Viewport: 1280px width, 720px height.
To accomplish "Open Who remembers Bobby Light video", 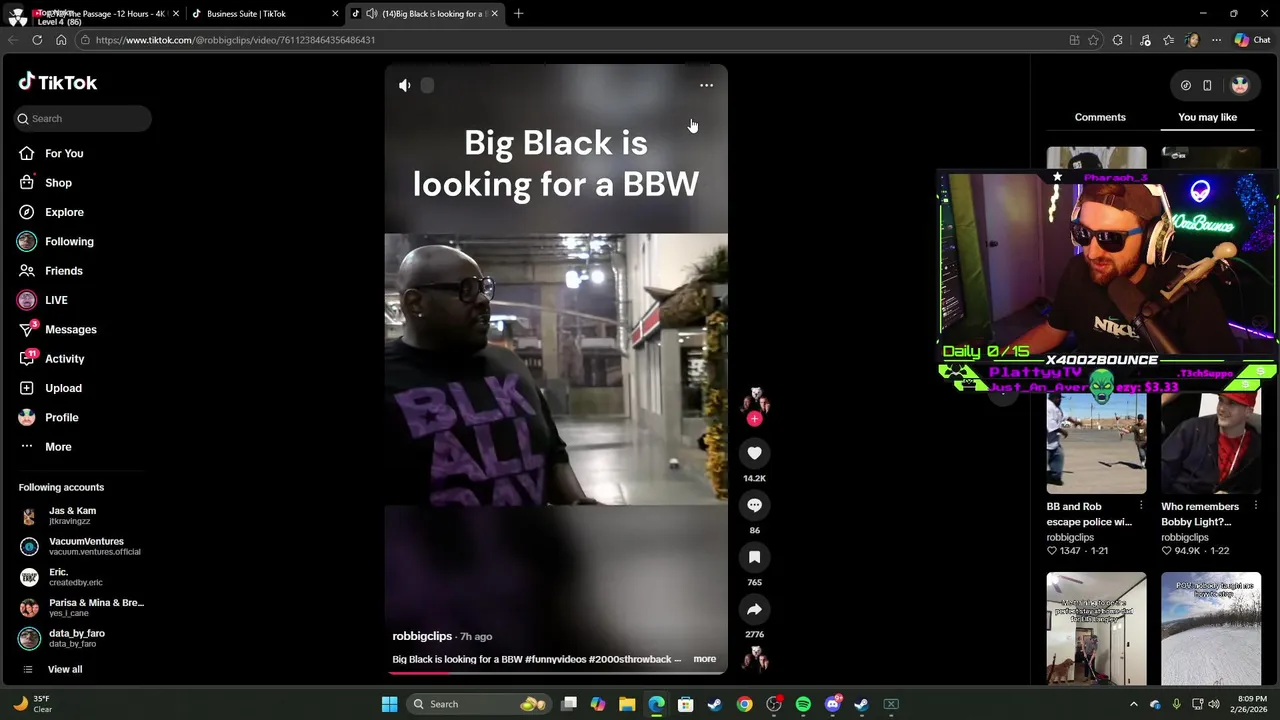I will click(x=1211, y=442).
